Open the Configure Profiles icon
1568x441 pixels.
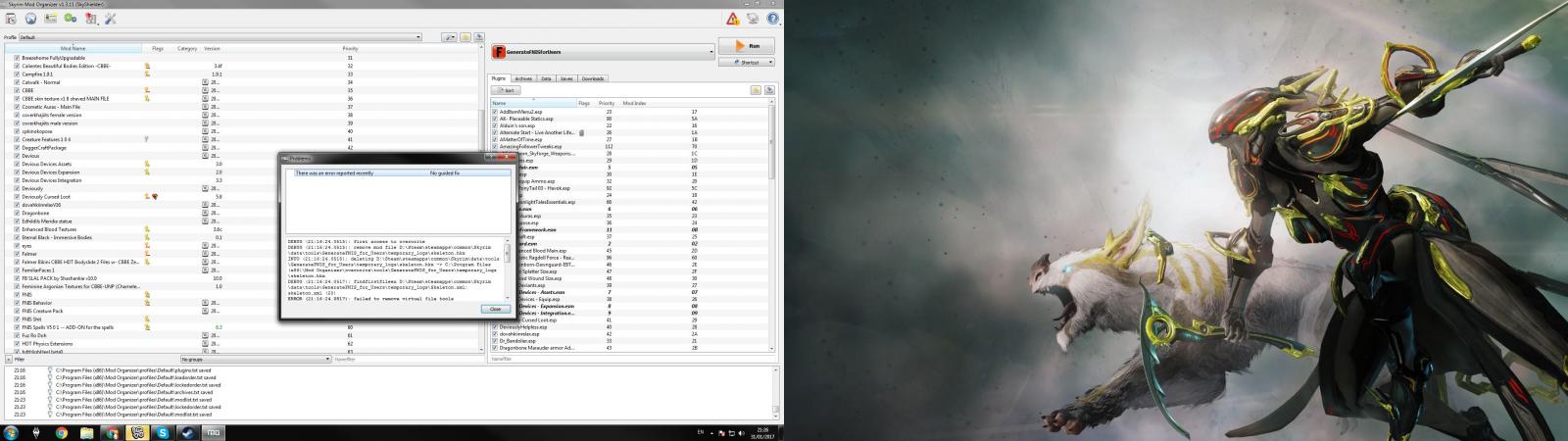[x=51, y=19]
